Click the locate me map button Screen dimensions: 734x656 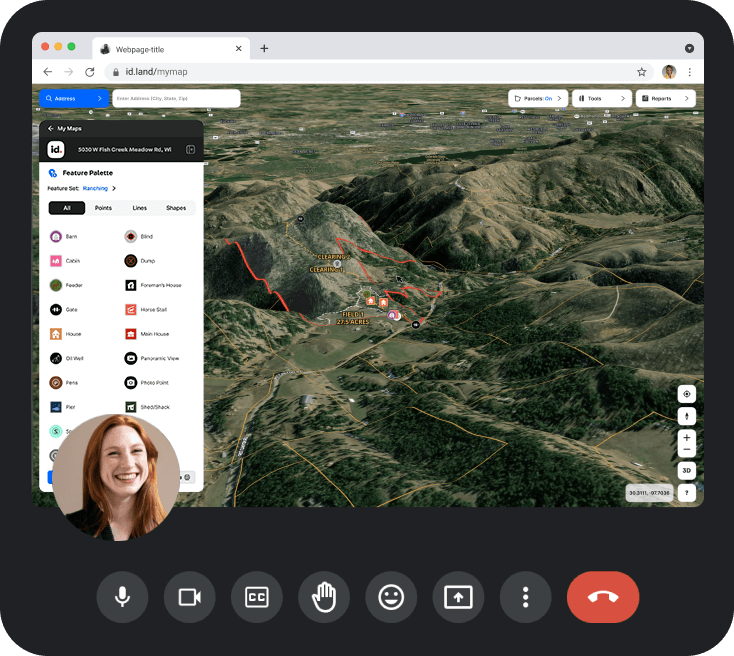pyautogui.click(x=687, y=394)
